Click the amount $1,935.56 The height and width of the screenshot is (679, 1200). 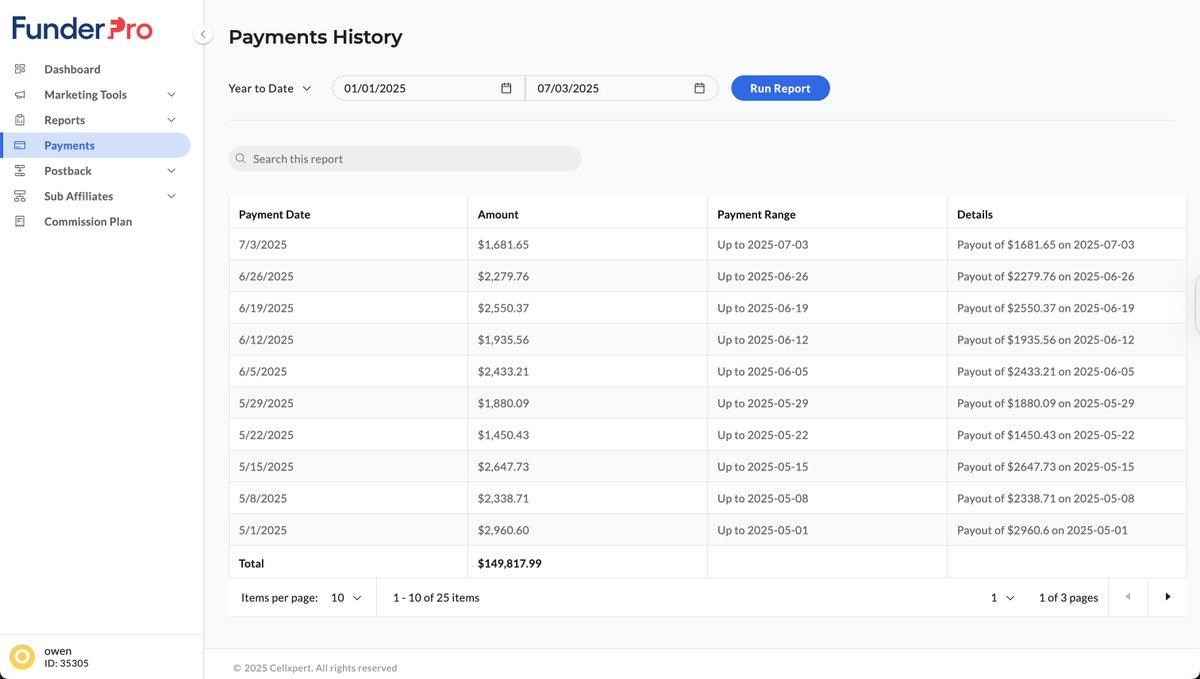[503, 340]
